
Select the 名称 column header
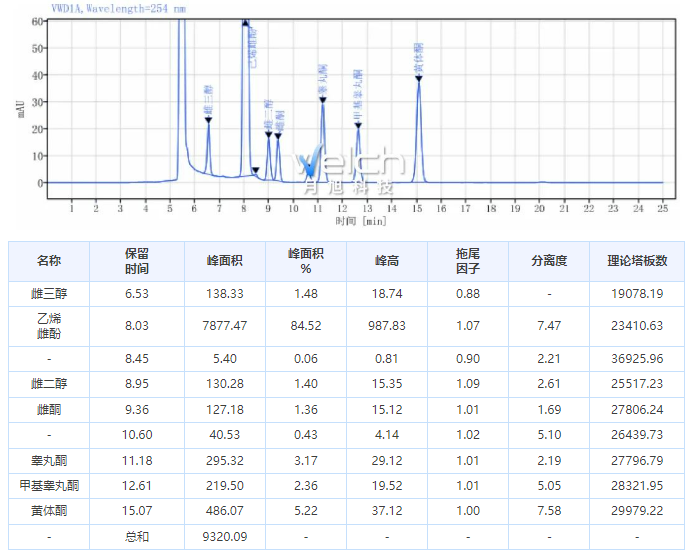point(49,261)
